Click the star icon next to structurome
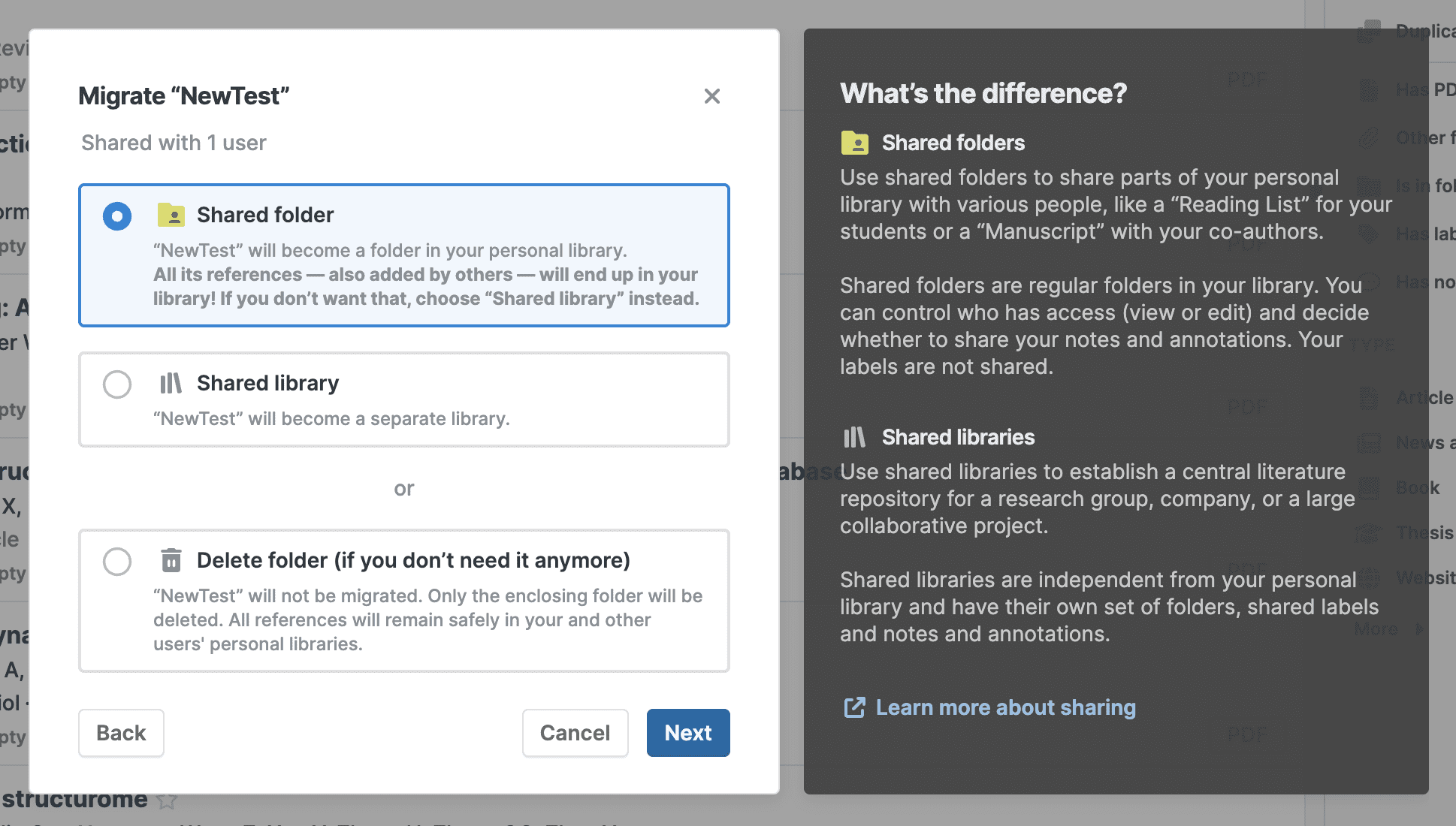Viewport: 1456px width, 826px height. [x=167, y=801]
